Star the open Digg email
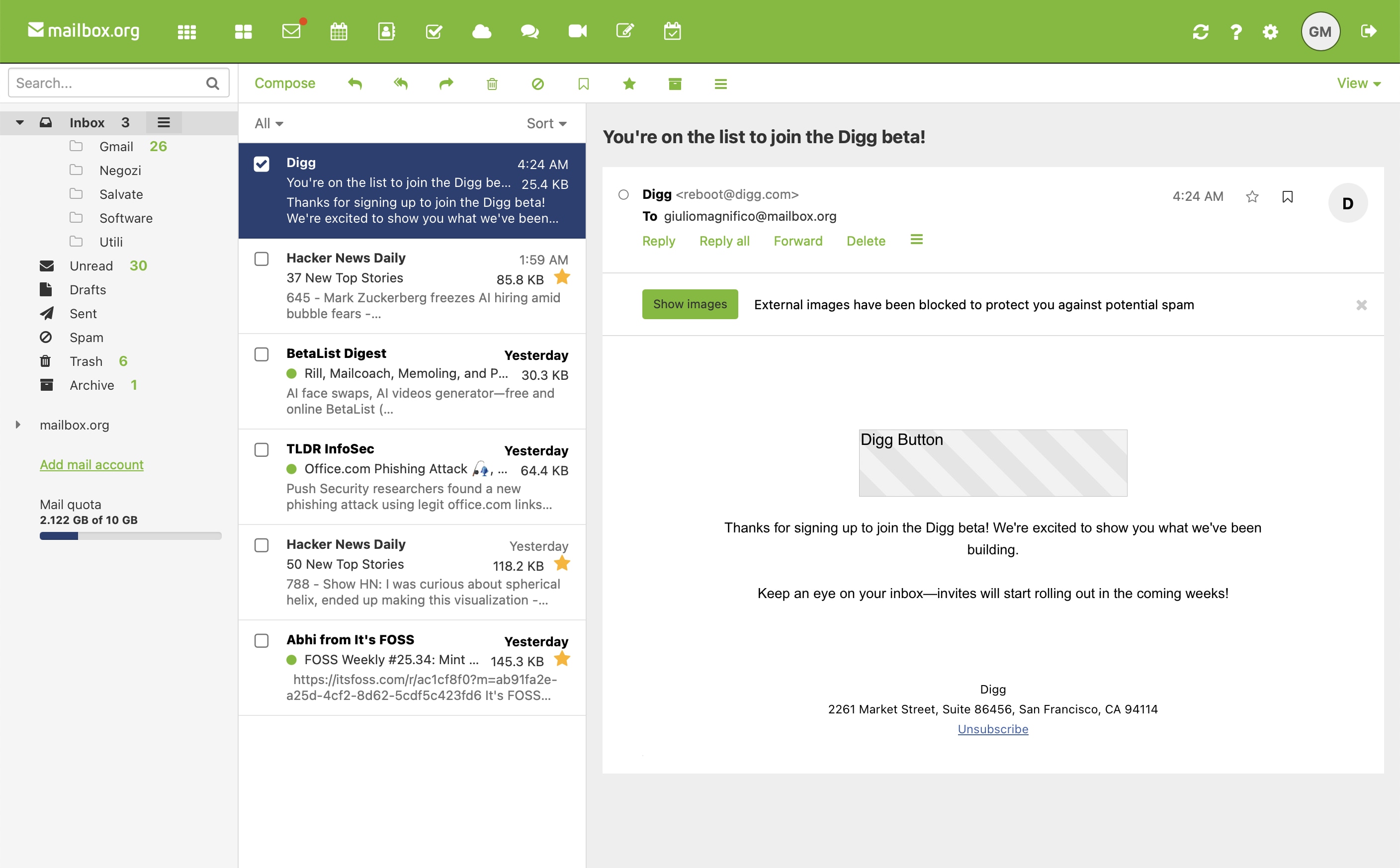Image resolution: width=1400 pixels, height=868 pixels. click(1252, 197)
